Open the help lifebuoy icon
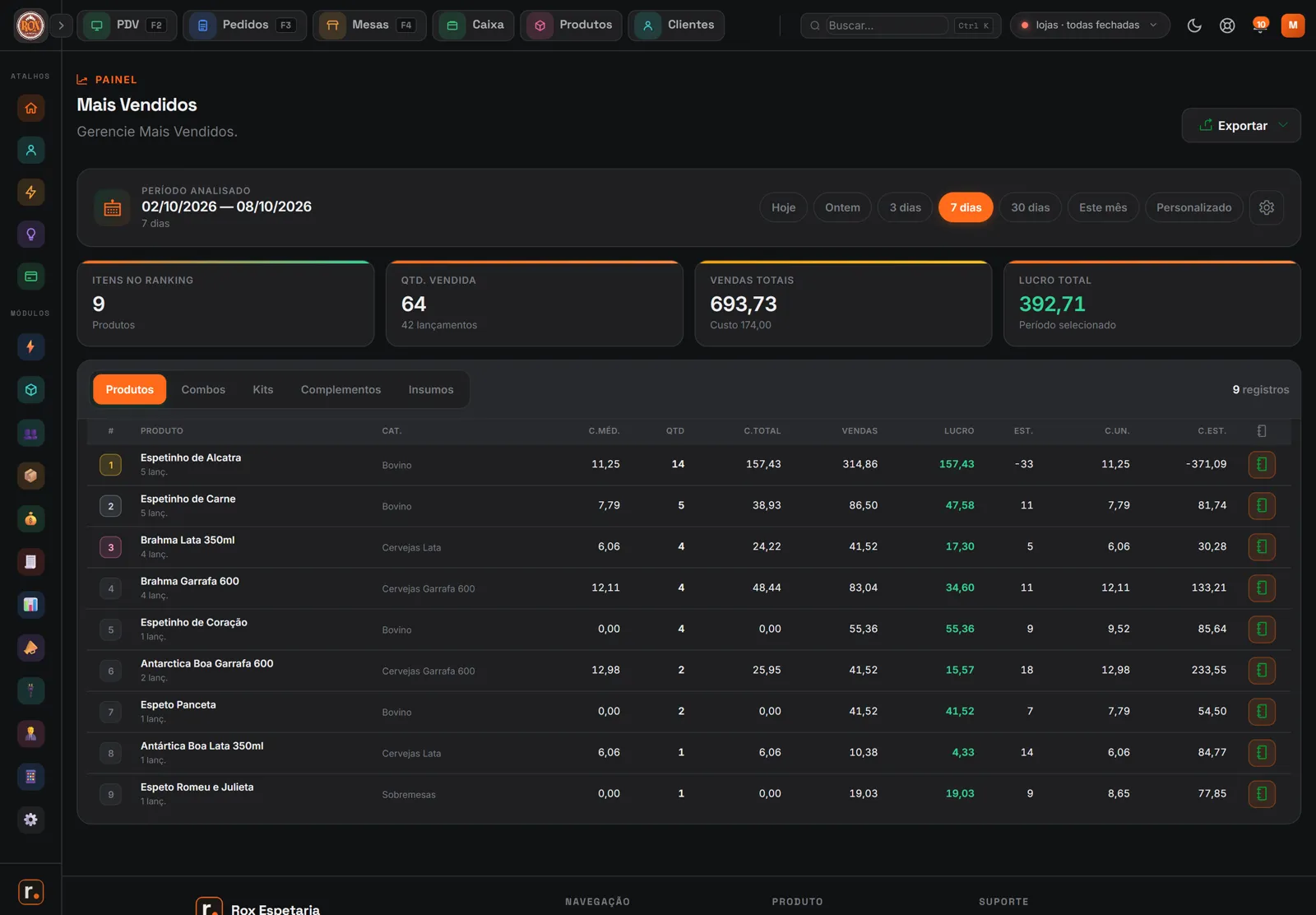Image resolution: width=1316 pixels, height=915 pixels. 1227,26
